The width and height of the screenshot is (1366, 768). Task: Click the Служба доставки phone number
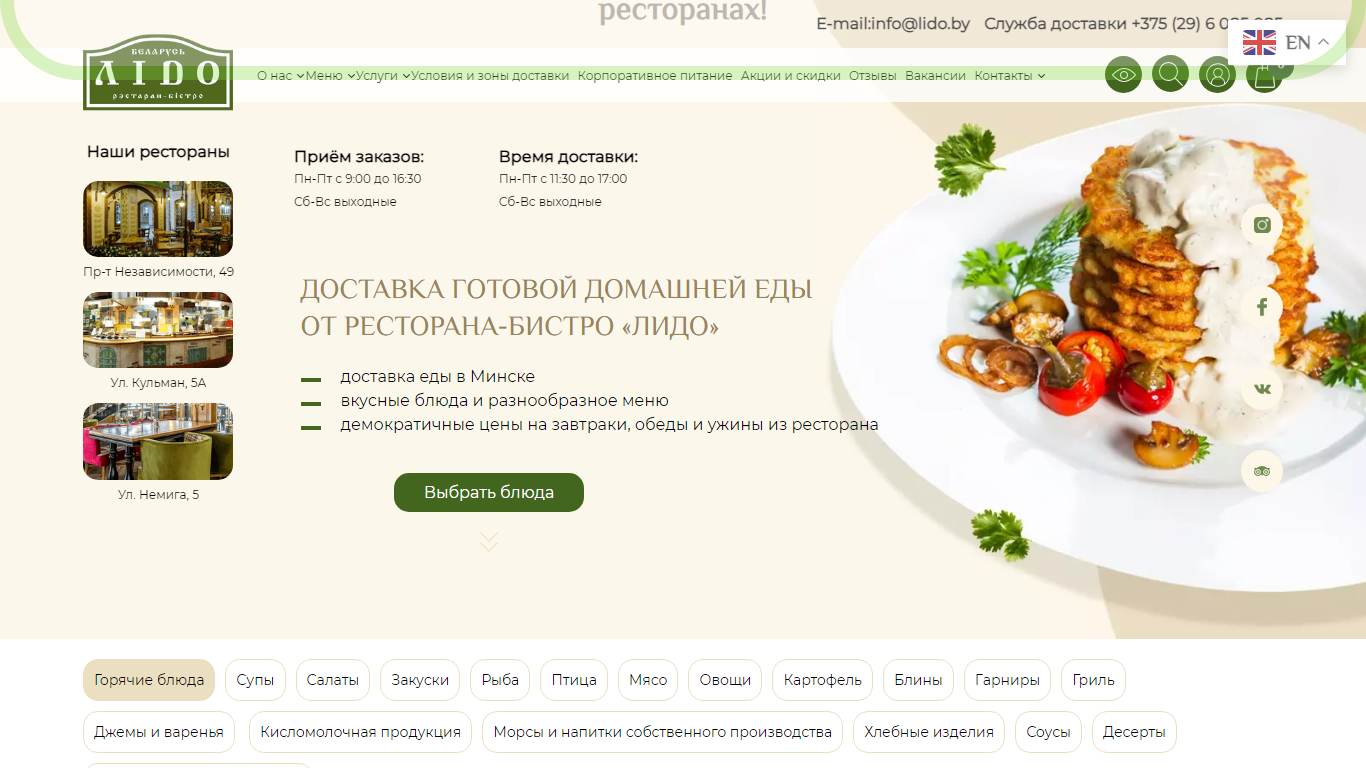(1206, 24)
